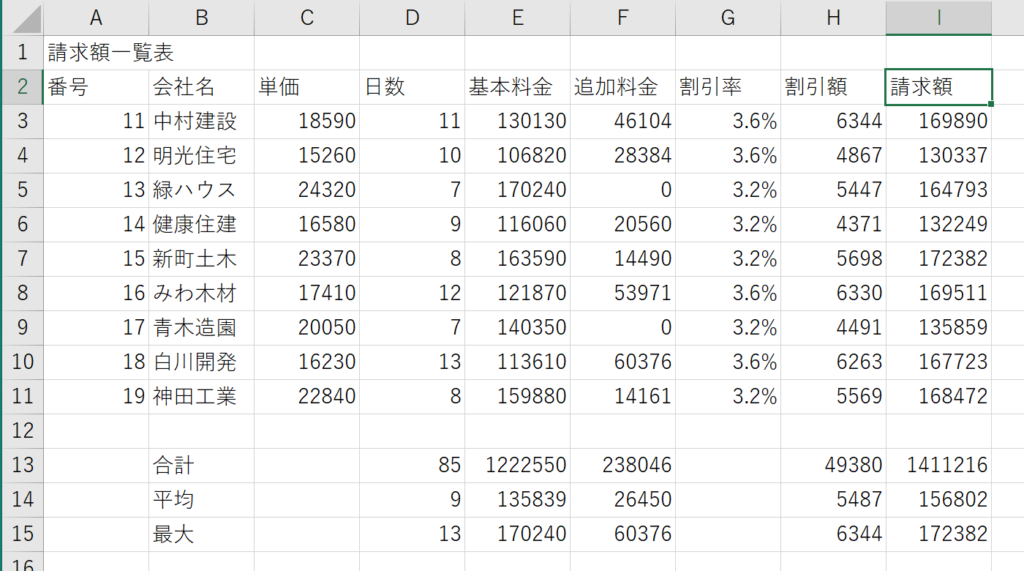This screenshot has width=1024, height=571.
Task: Click number cell 19
Action: 96,397
